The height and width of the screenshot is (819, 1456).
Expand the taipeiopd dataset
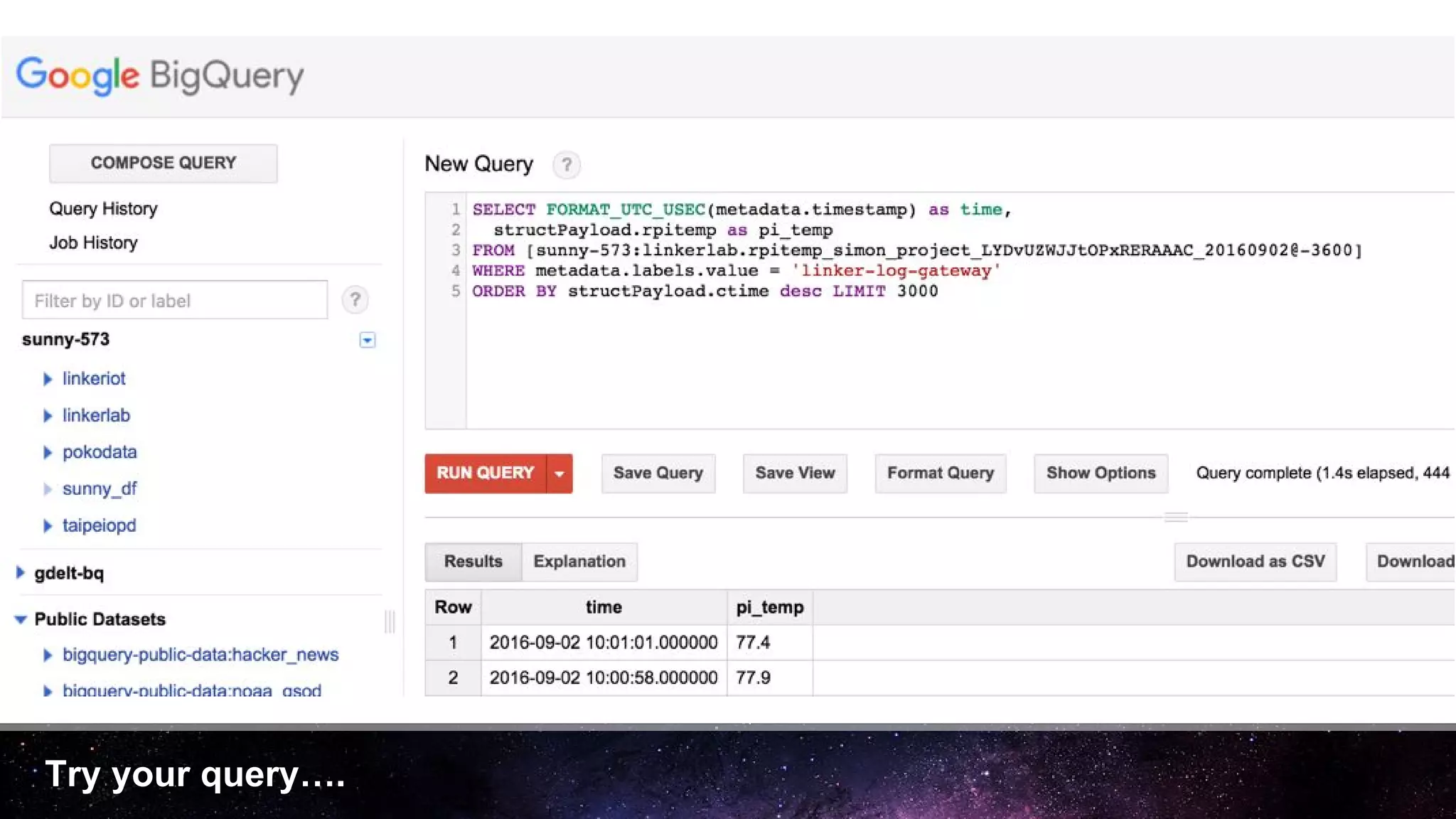[x=48, y=526]
